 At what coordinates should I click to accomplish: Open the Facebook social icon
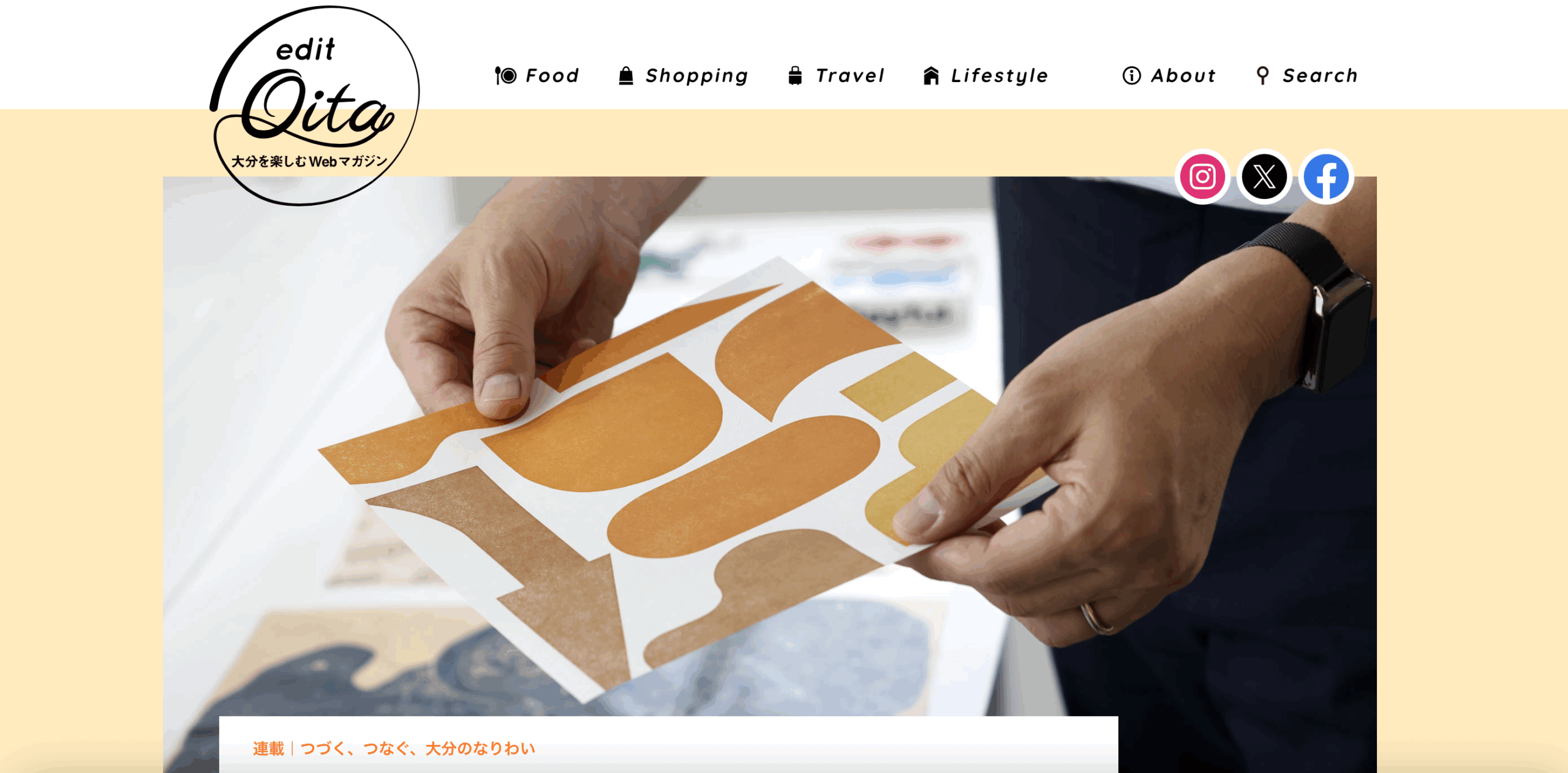point(1326,177)
